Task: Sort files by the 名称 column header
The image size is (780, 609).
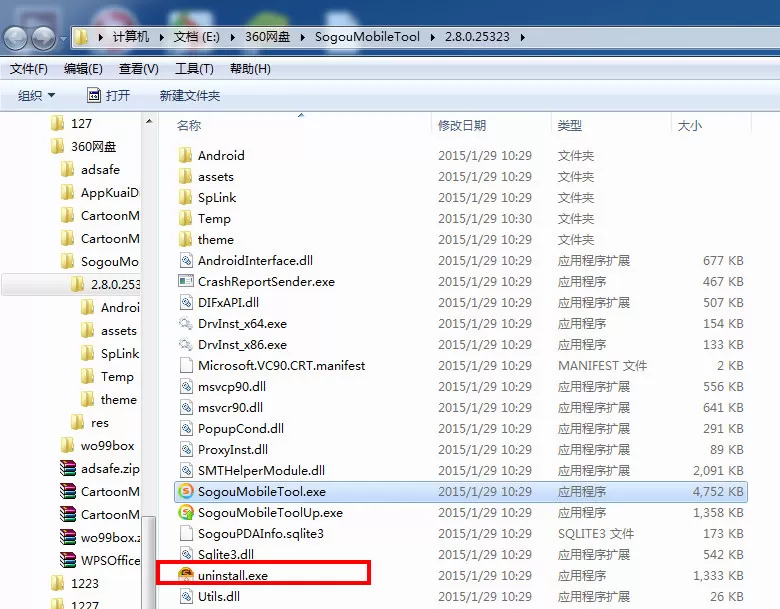Action: point(300,125)
